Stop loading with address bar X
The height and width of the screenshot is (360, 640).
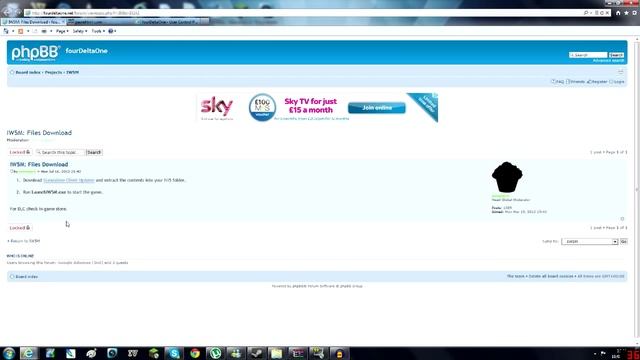pos(607,13)
